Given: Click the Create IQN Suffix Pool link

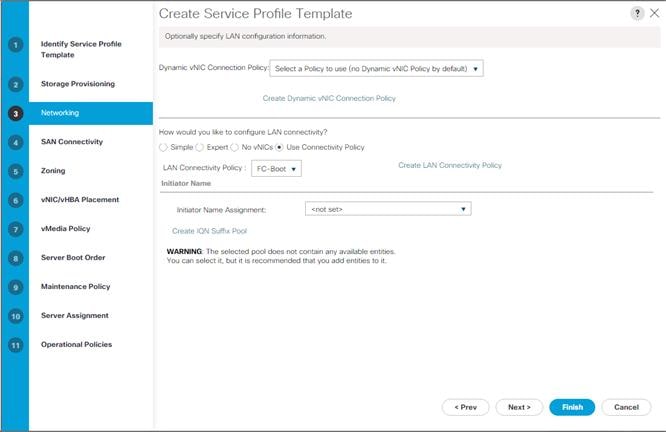Looking at the screenshot, I should 209,231.
